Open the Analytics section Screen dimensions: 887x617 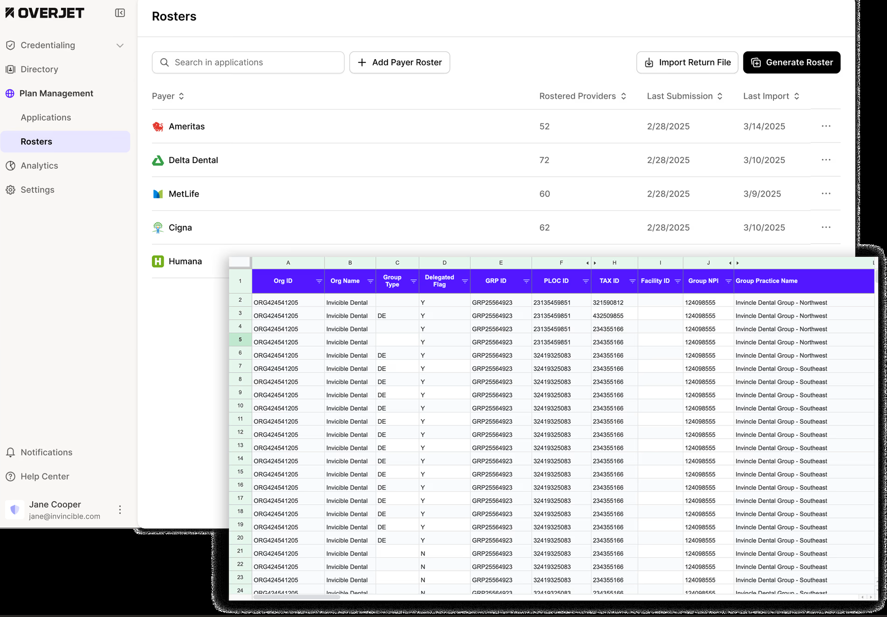(x=39, y=166)
